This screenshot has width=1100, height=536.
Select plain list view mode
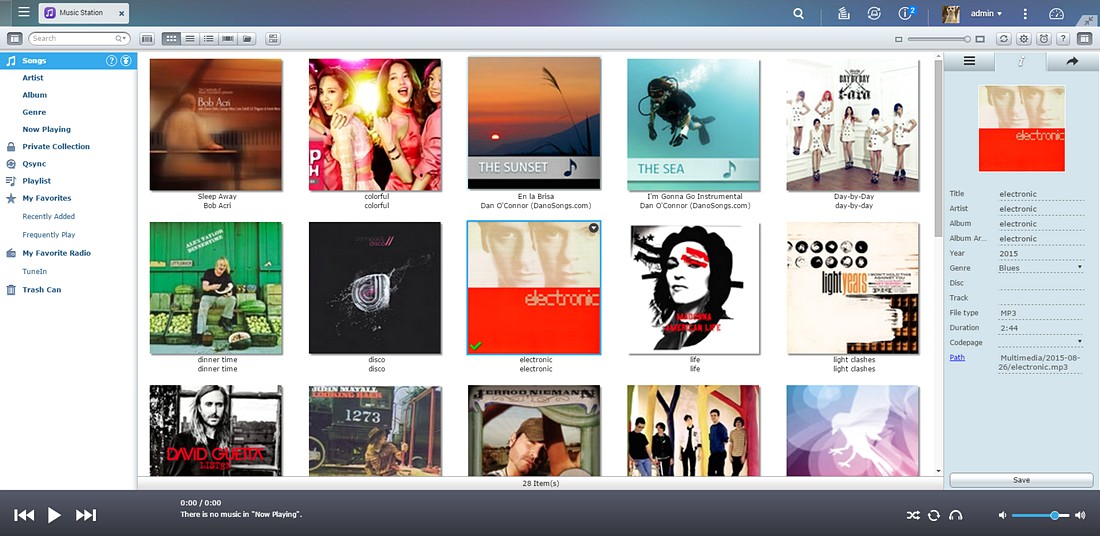click(190, 39)
